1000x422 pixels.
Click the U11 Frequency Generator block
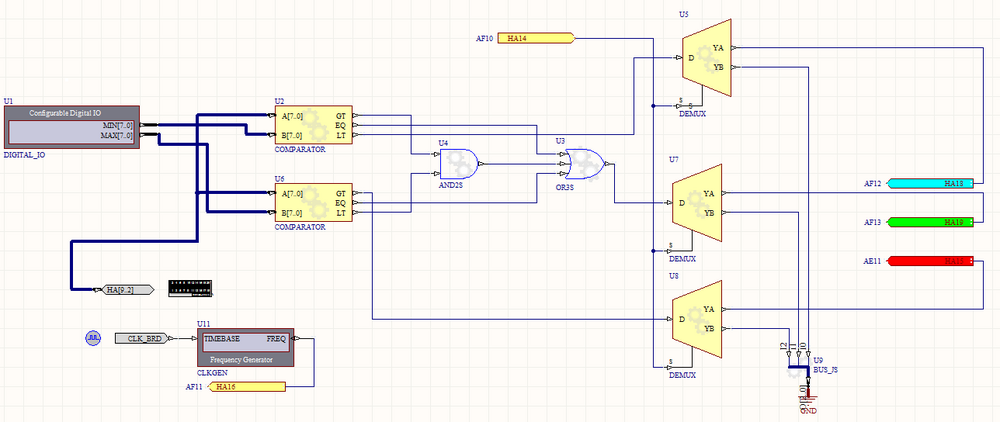[x=244, y=349]
